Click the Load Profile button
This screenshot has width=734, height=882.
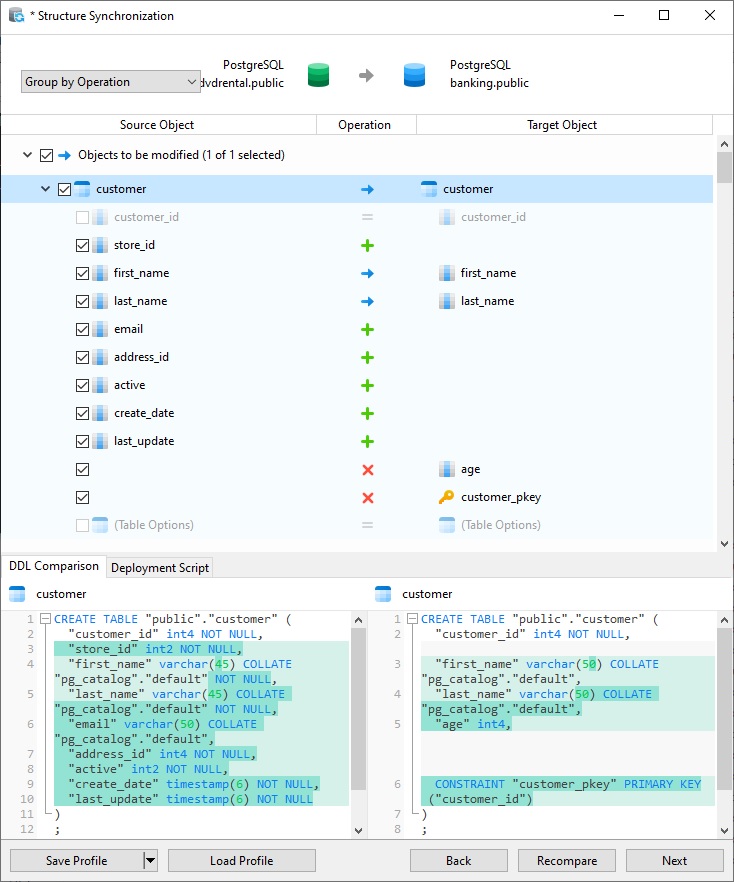[x=242, y=861]
